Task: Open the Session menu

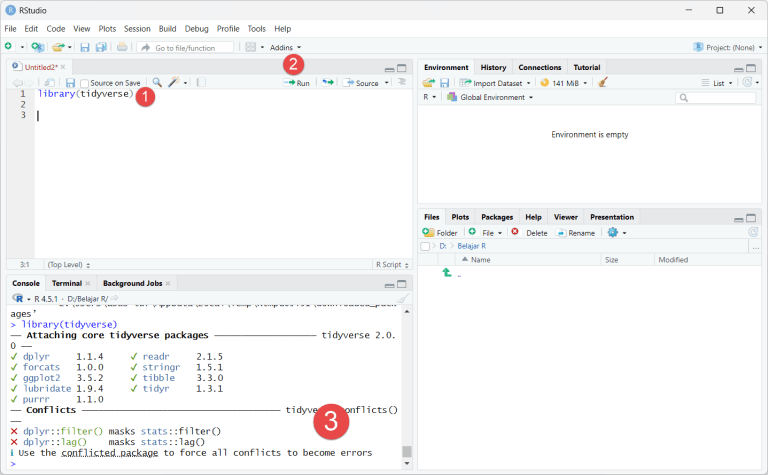Action: 137,29
